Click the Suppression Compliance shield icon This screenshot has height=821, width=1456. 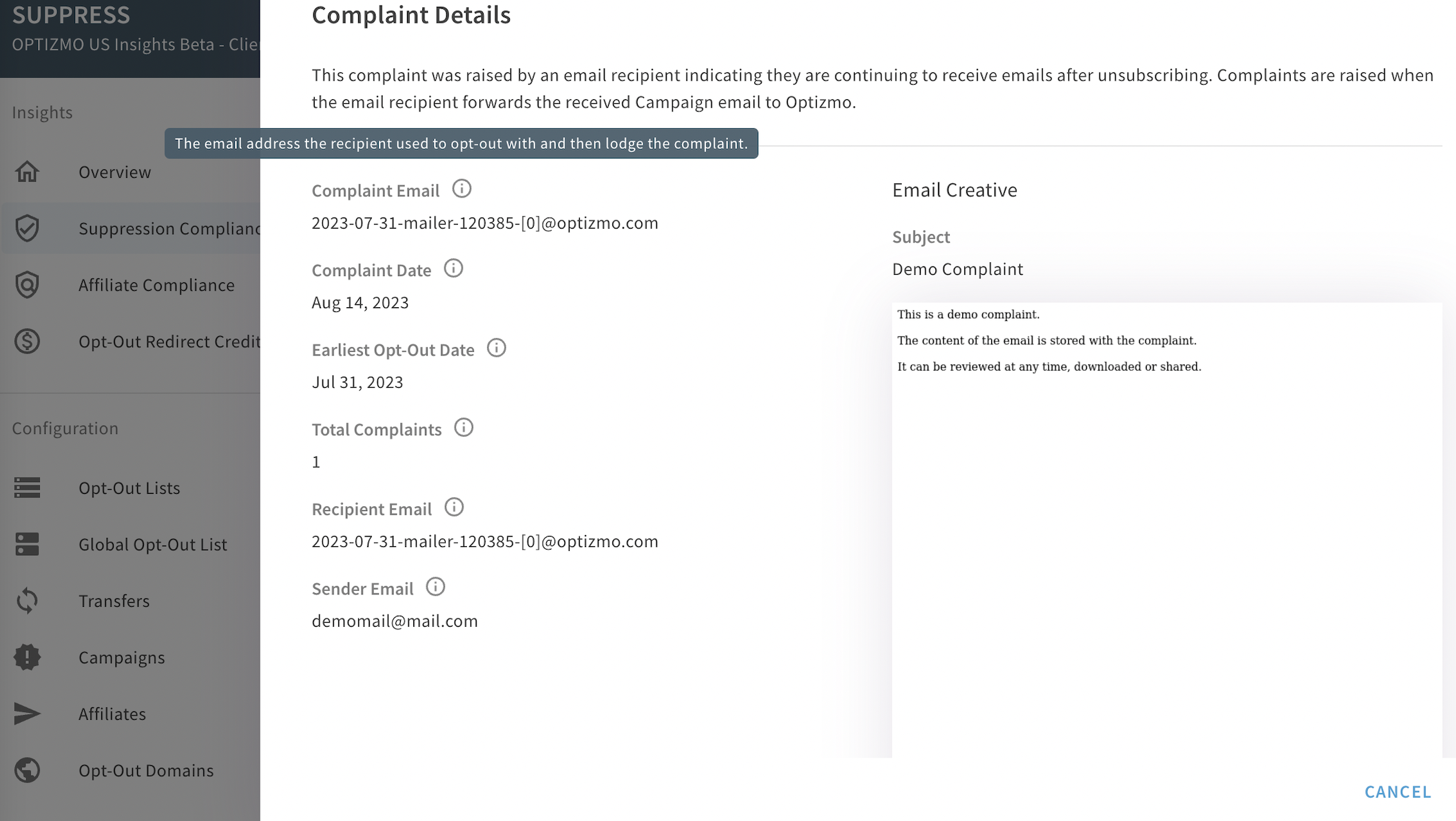click(28, 228)
